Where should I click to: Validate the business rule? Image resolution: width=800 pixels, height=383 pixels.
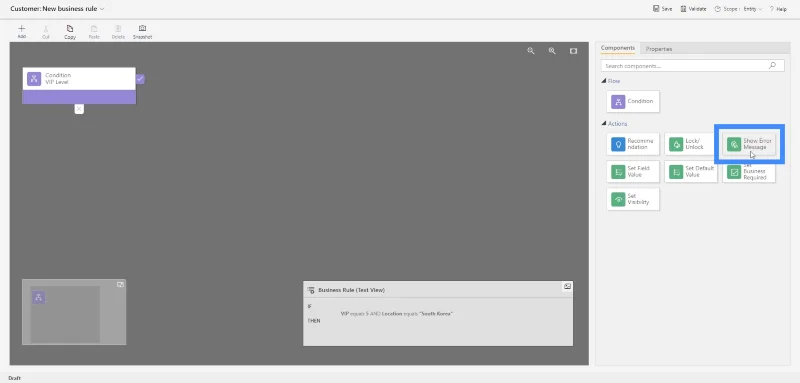tap(693, 9)
